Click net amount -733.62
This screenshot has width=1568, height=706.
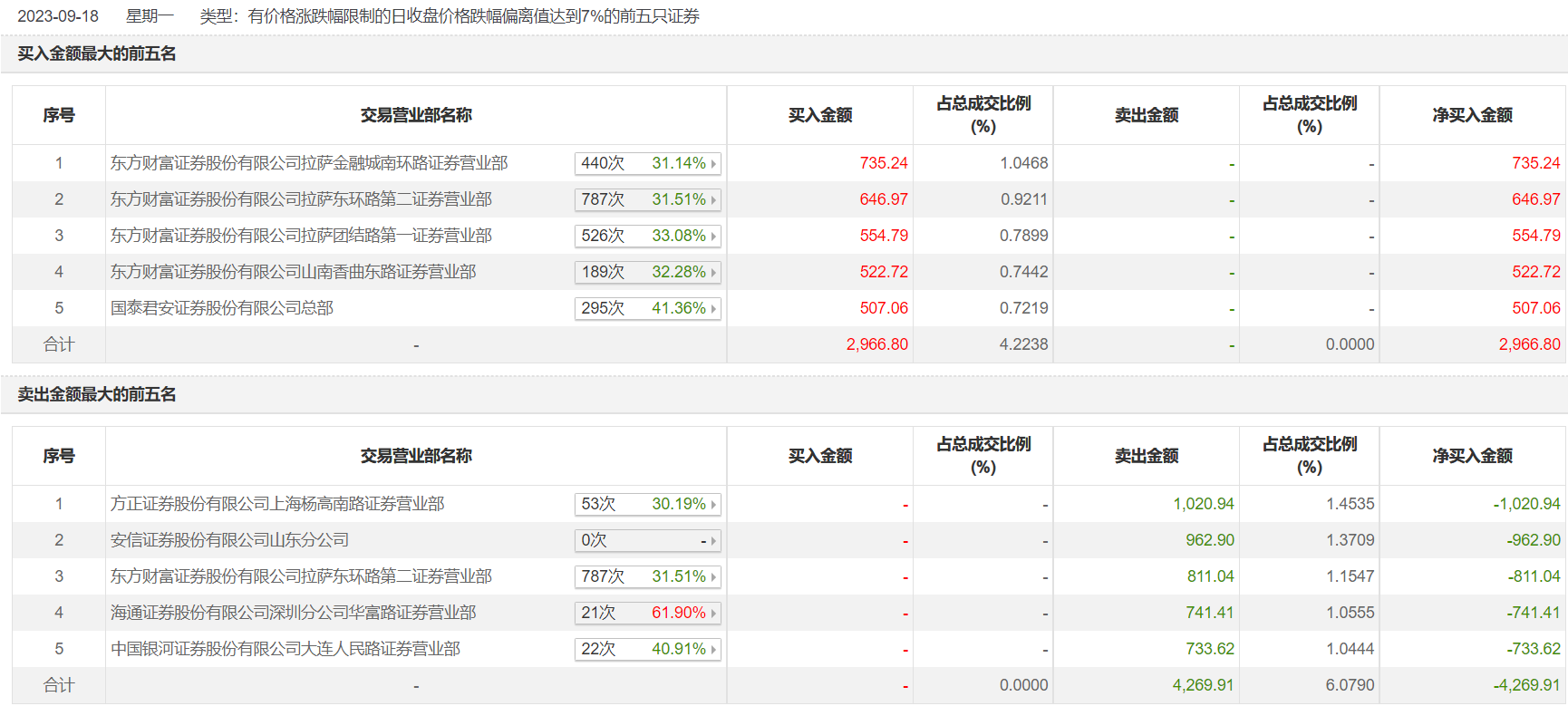1534,649
